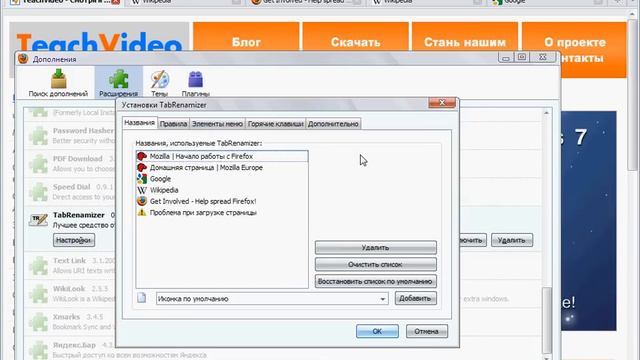Click Firefox icon in Дополнения title bar

23,59
